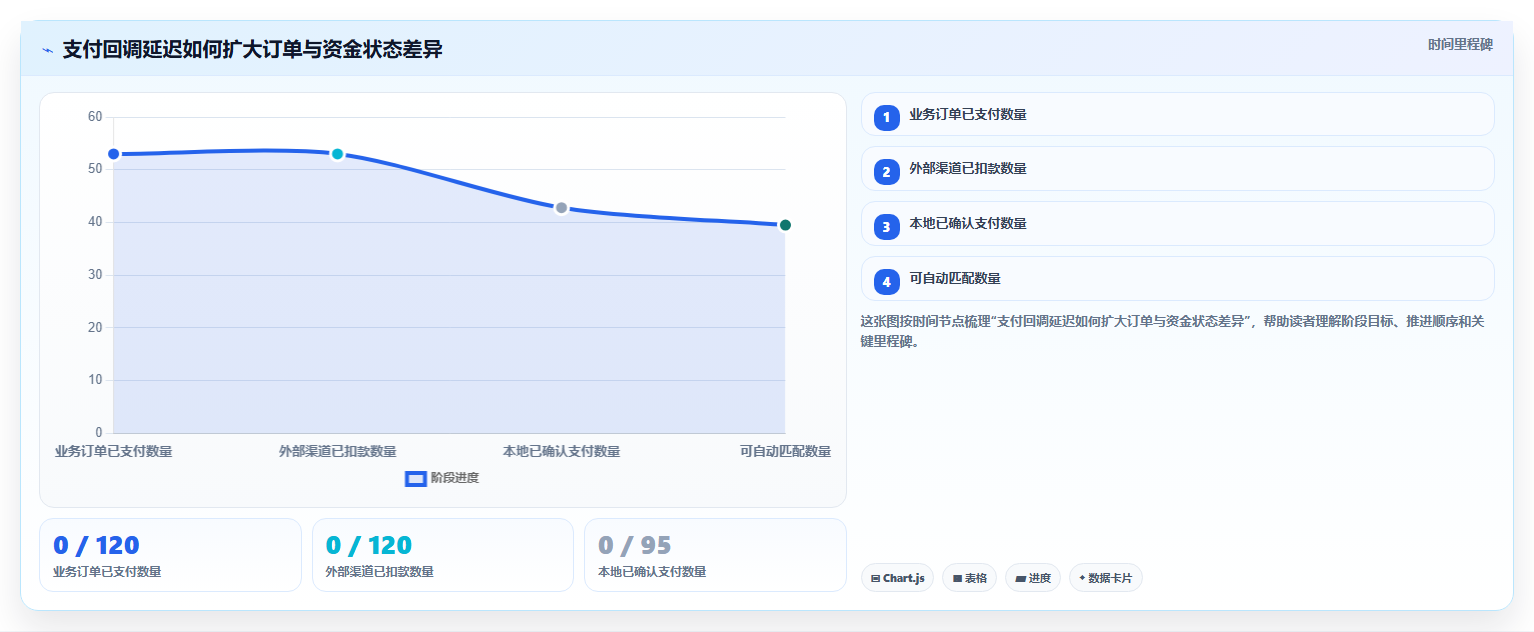Image resolution: width=1534 pixels, height=632 pixels.
Task: Click the 时间里程碑 label in the header
Action: 1460,45
